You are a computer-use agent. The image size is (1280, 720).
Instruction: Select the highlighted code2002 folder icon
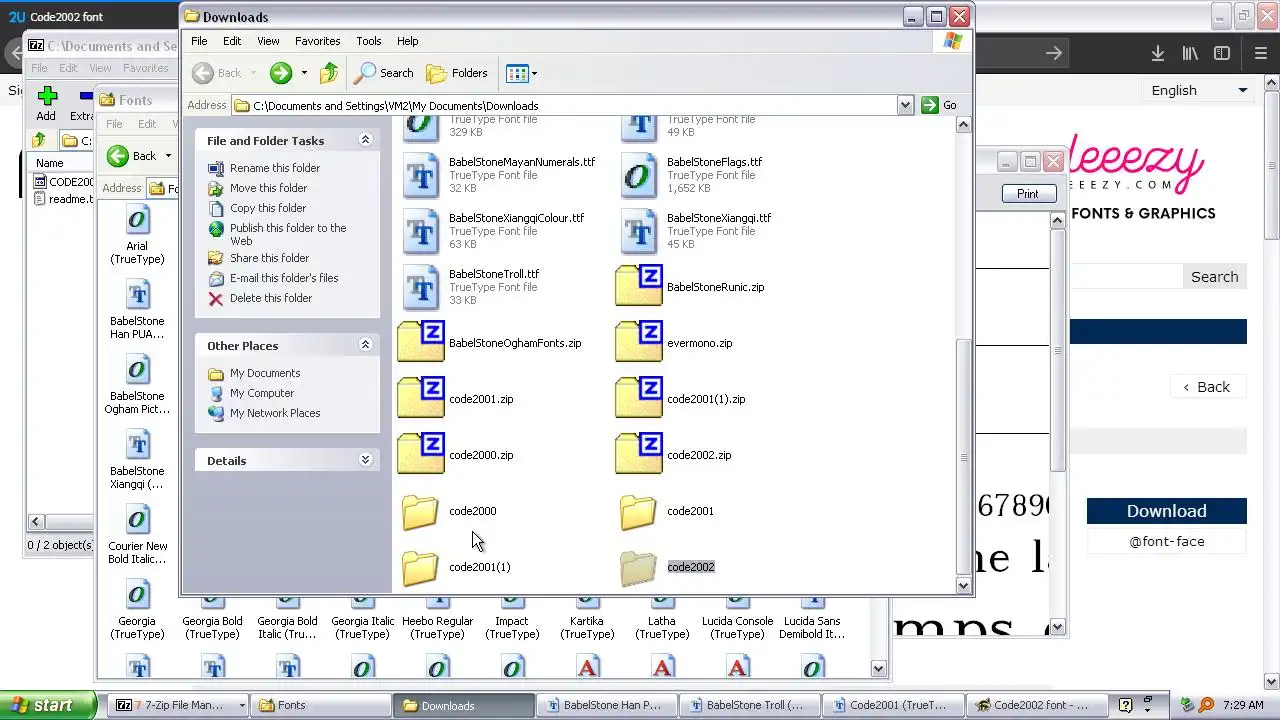coord(639,567)
